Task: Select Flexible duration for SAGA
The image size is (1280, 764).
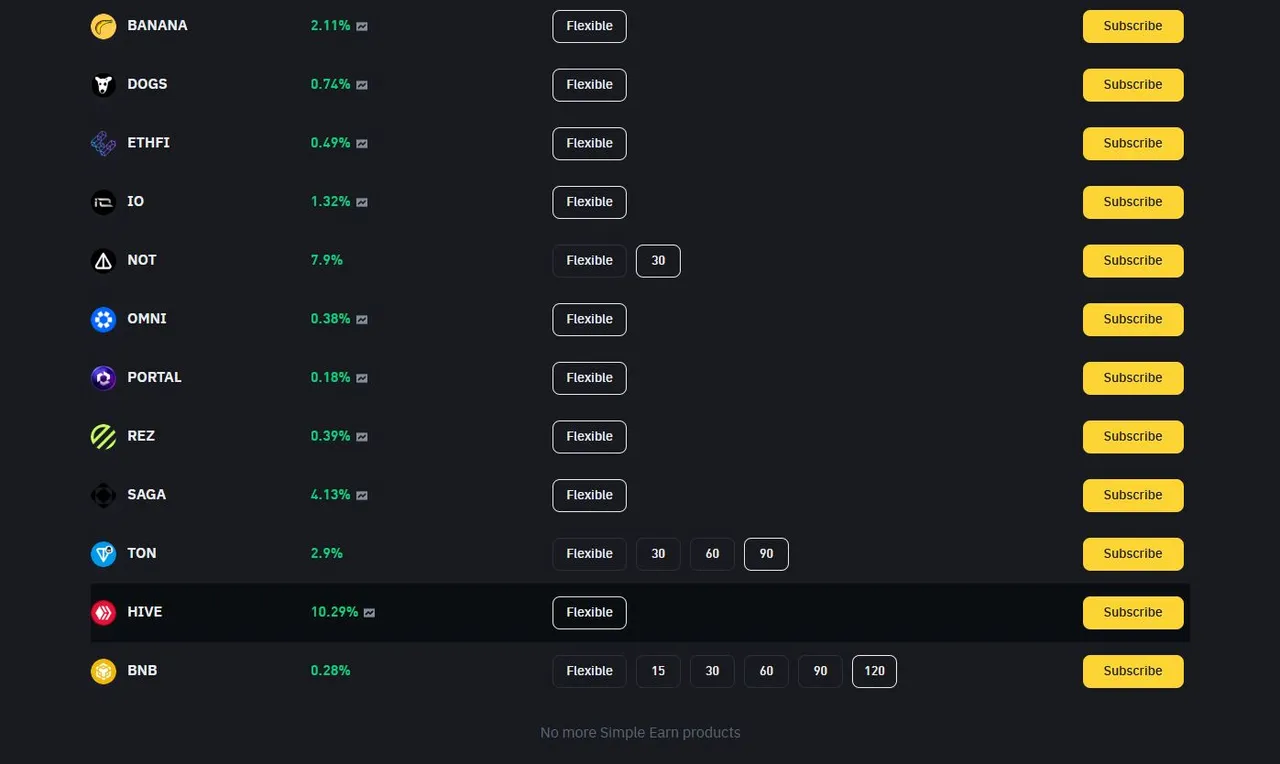Action: 589,495
